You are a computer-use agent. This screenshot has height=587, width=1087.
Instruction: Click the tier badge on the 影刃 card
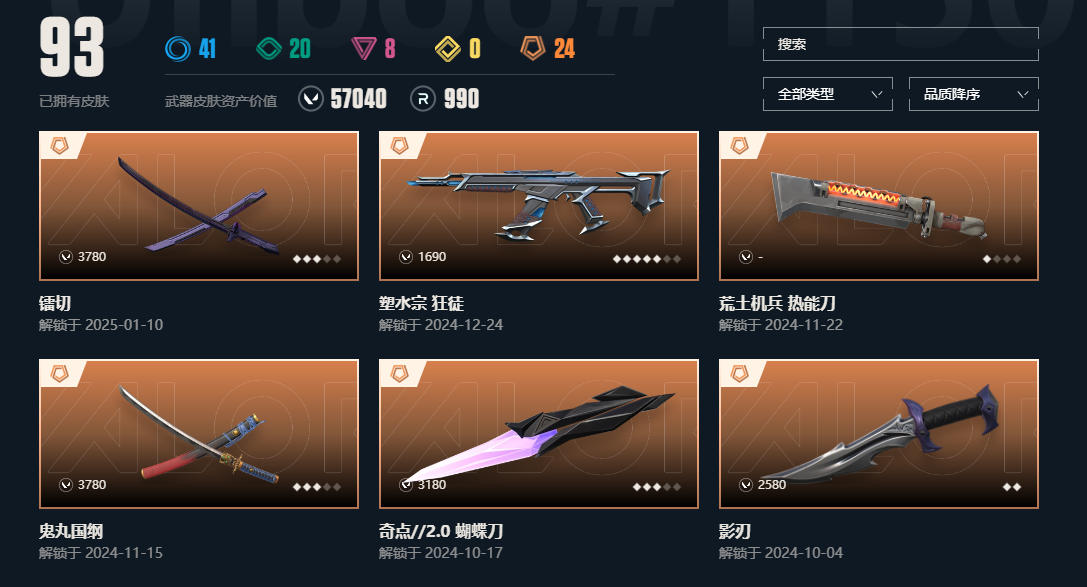point(740,374)
